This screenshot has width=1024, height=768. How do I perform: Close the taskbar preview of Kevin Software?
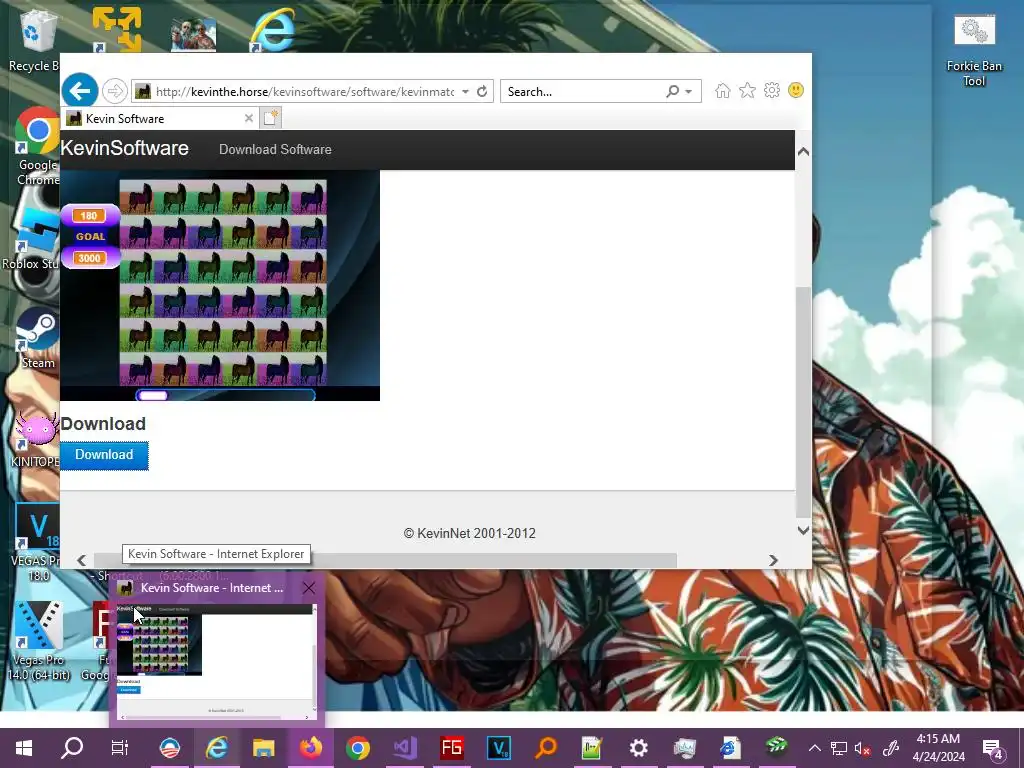click(309, 588)
